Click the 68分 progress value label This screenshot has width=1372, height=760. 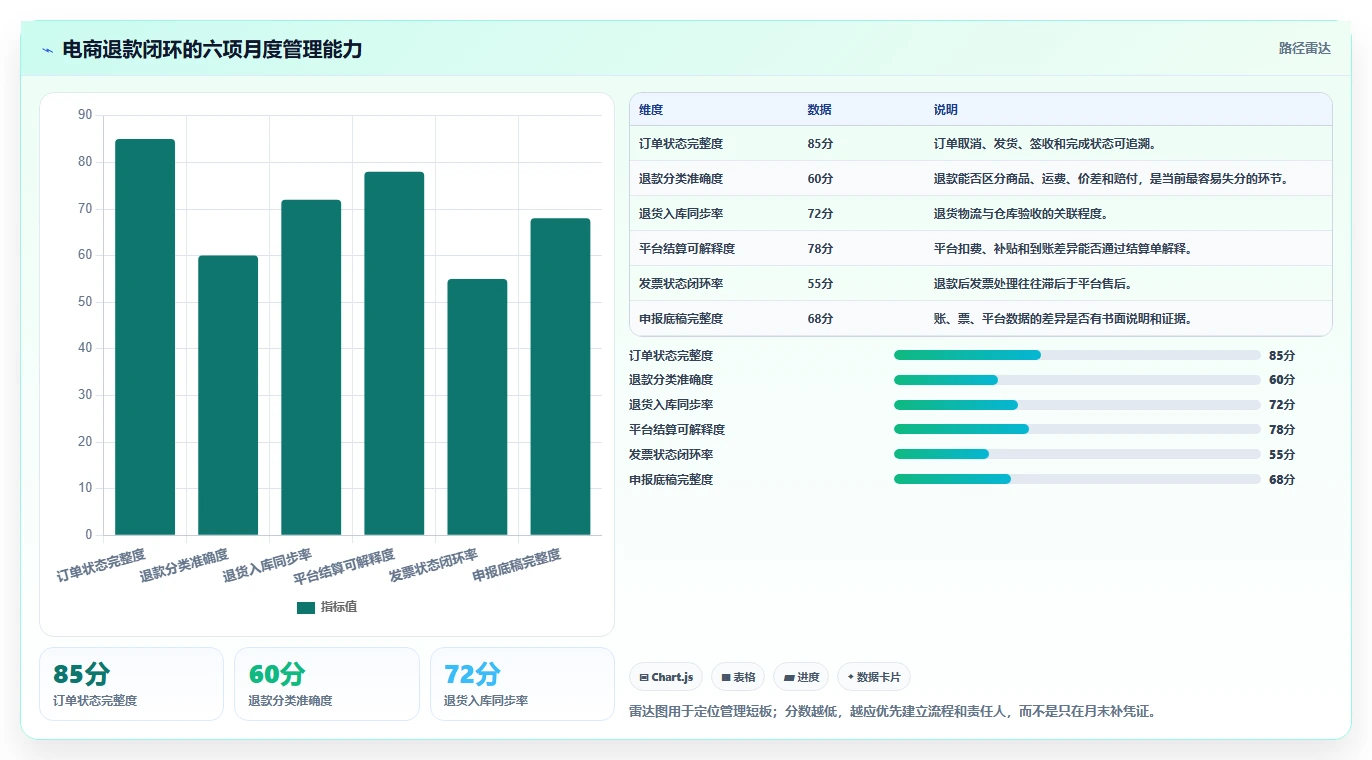[1282, 480]
